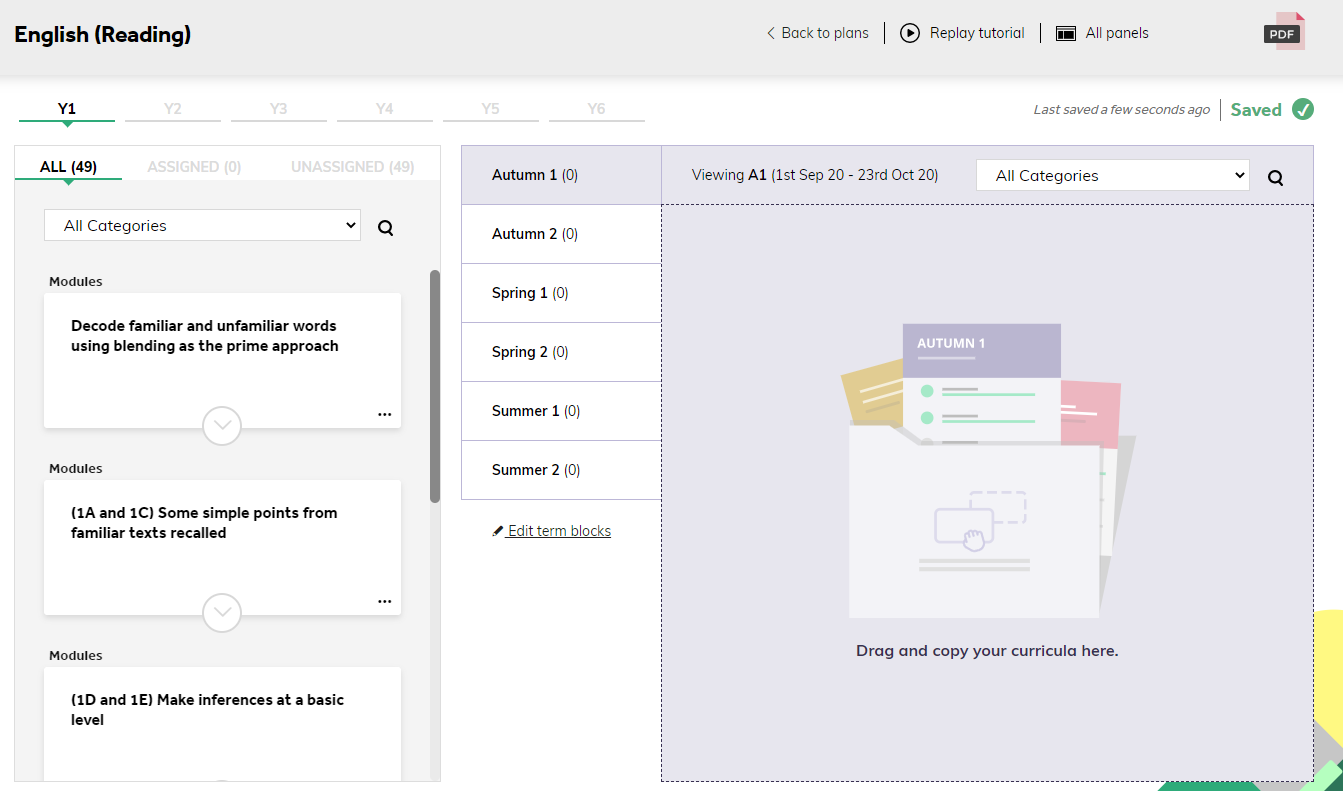Viewport: 1343px width, 791px height.
Task: Click the Replay tutorial play icon
Action: (910, 33)
